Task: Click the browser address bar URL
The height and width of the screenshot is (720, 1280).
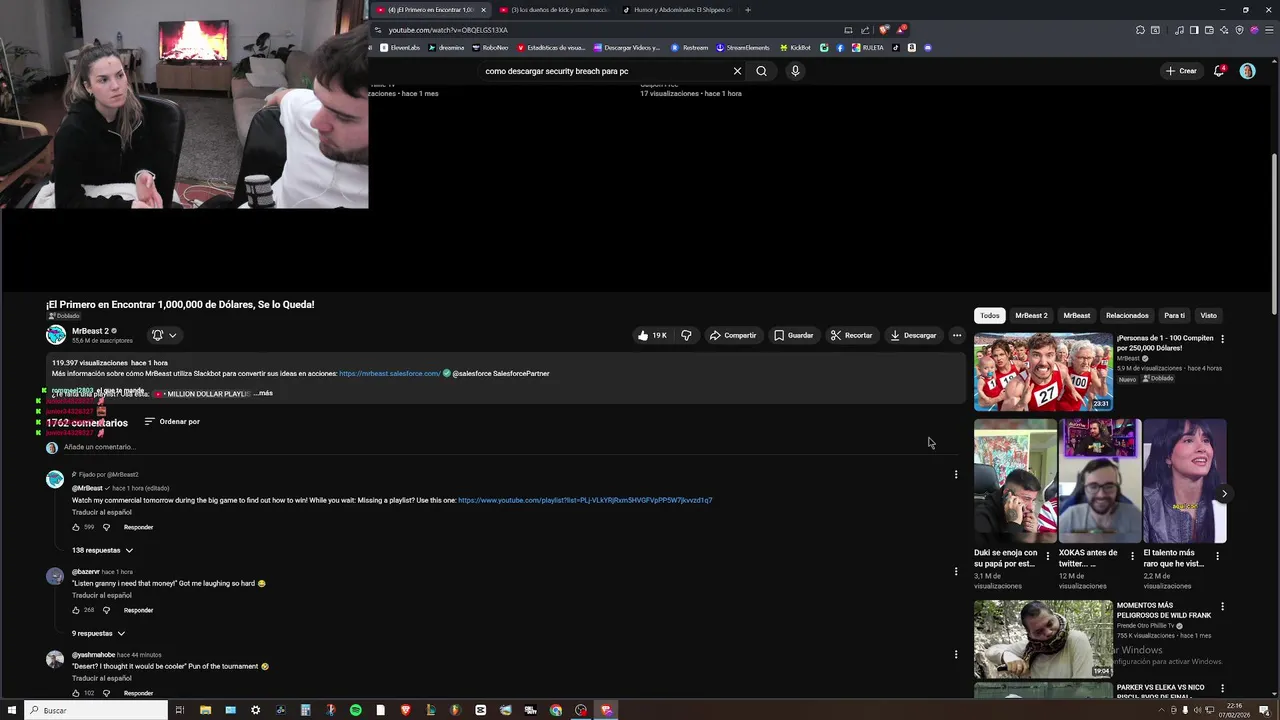Action: 448,30
